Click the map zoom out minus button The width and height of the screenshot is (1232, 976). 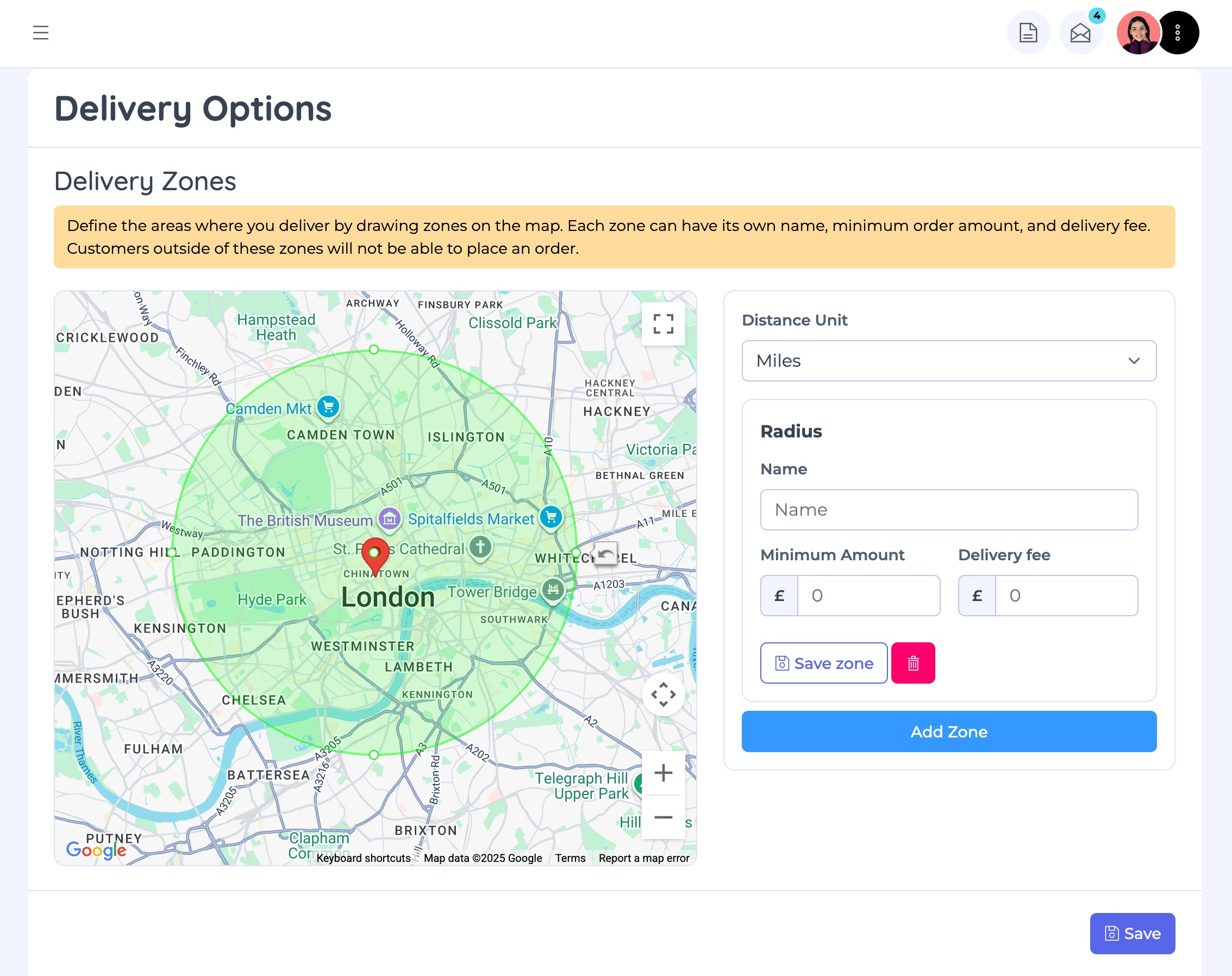coord(663,817)
